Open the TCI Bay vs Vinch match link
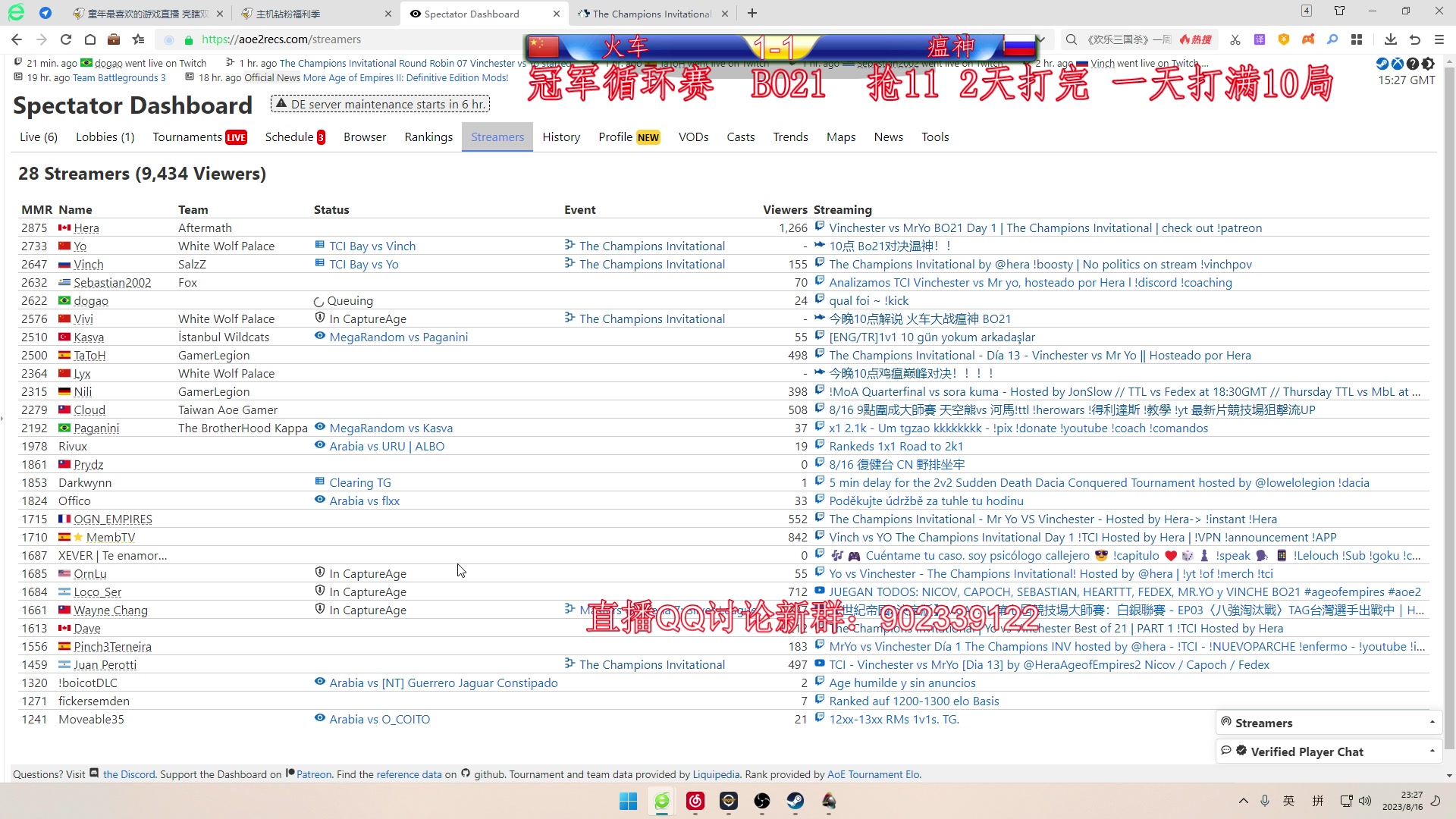Screen dimensions: 1456x819 pyautogui.click(x=372, y=246)
